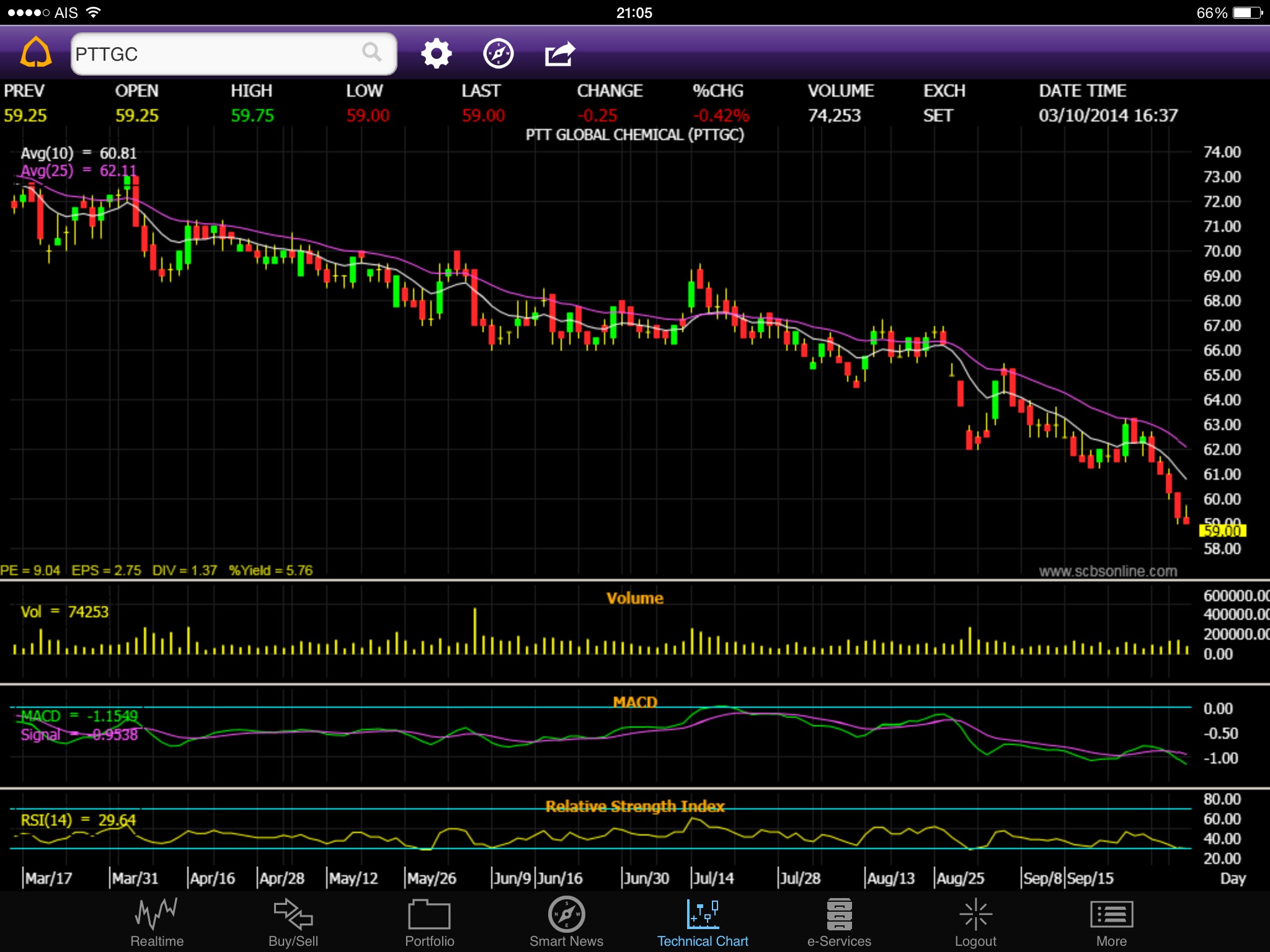Image resolution: width=1270 pixels, height=952 pixels.
Task: Tap the More list icon
Action: click(x=1112, y=914)
